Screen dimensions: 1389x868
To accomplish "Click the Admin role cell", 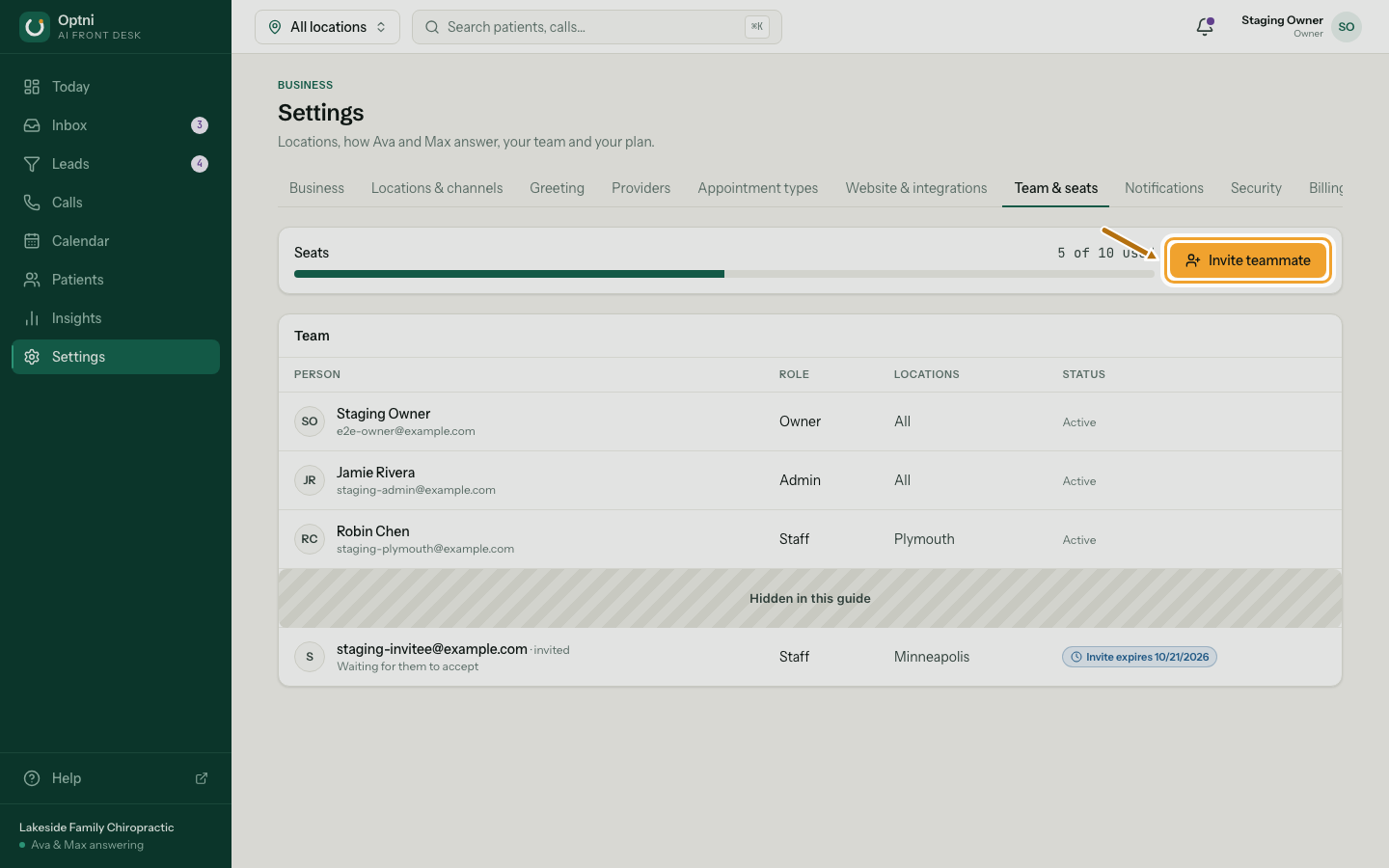I will (x=800, y=480).
